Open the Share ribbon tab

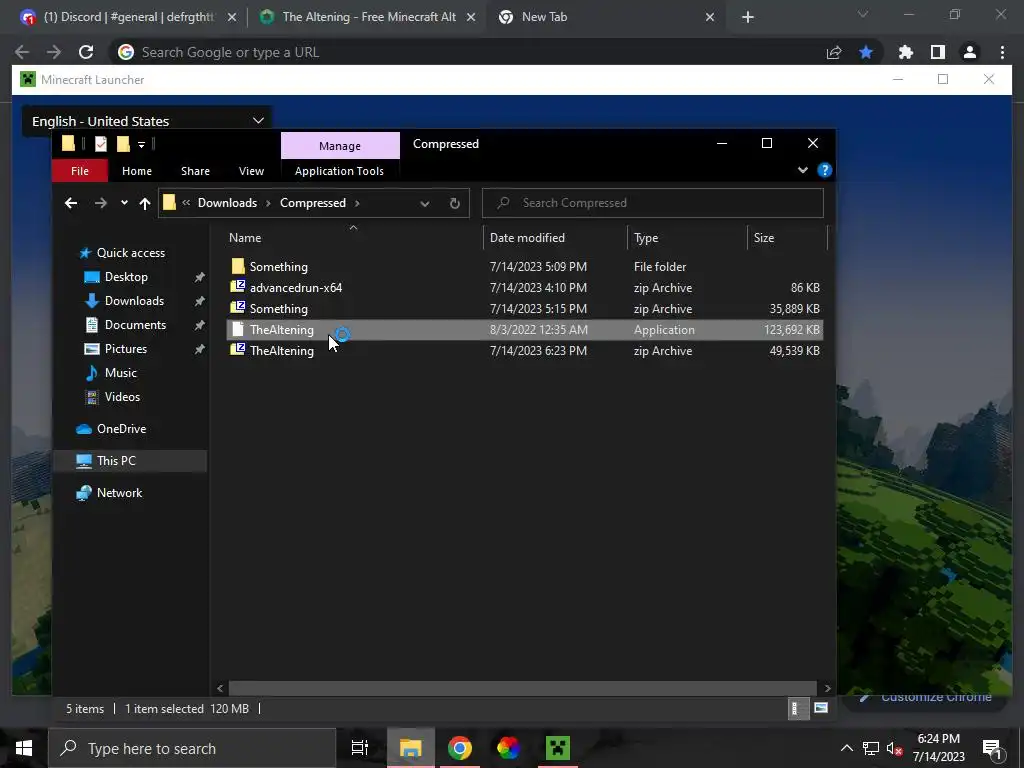195,171
